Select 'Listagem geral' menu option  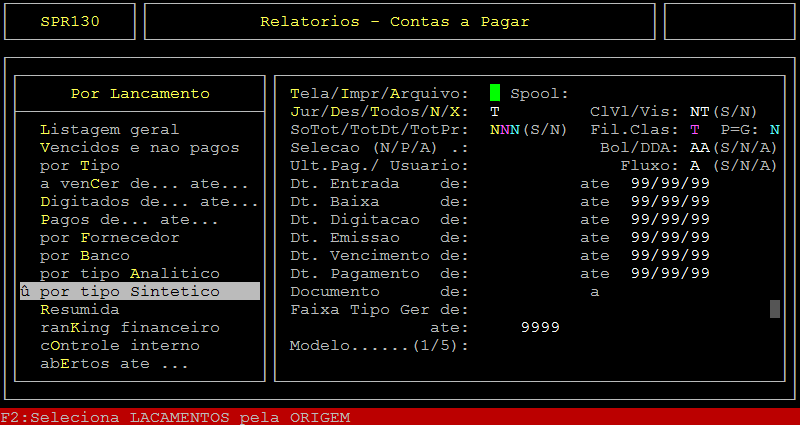[110, 129]
